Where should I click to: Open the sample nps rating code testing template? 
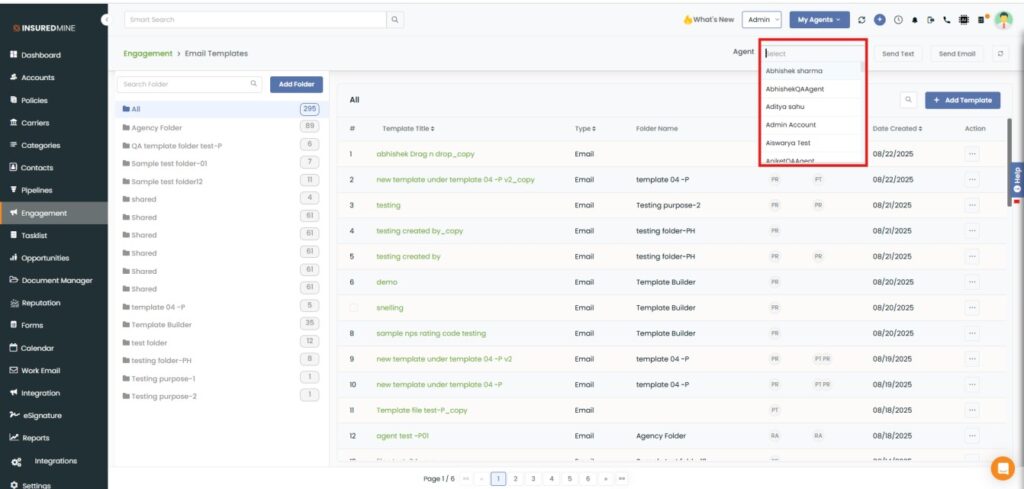point(431,333)
